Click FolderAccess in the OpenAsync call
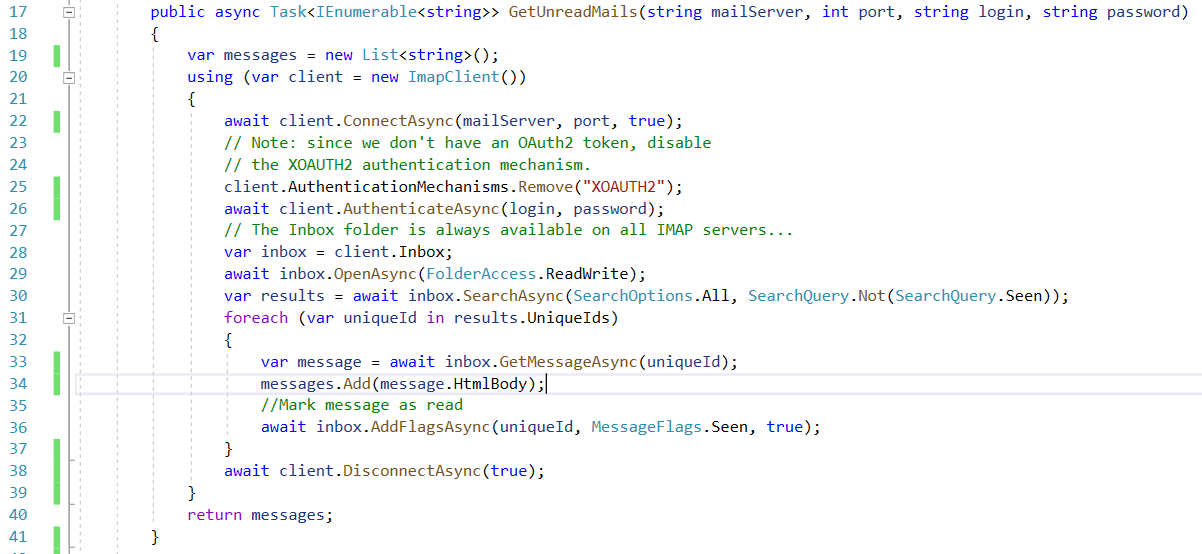 [x=480, y=274]
